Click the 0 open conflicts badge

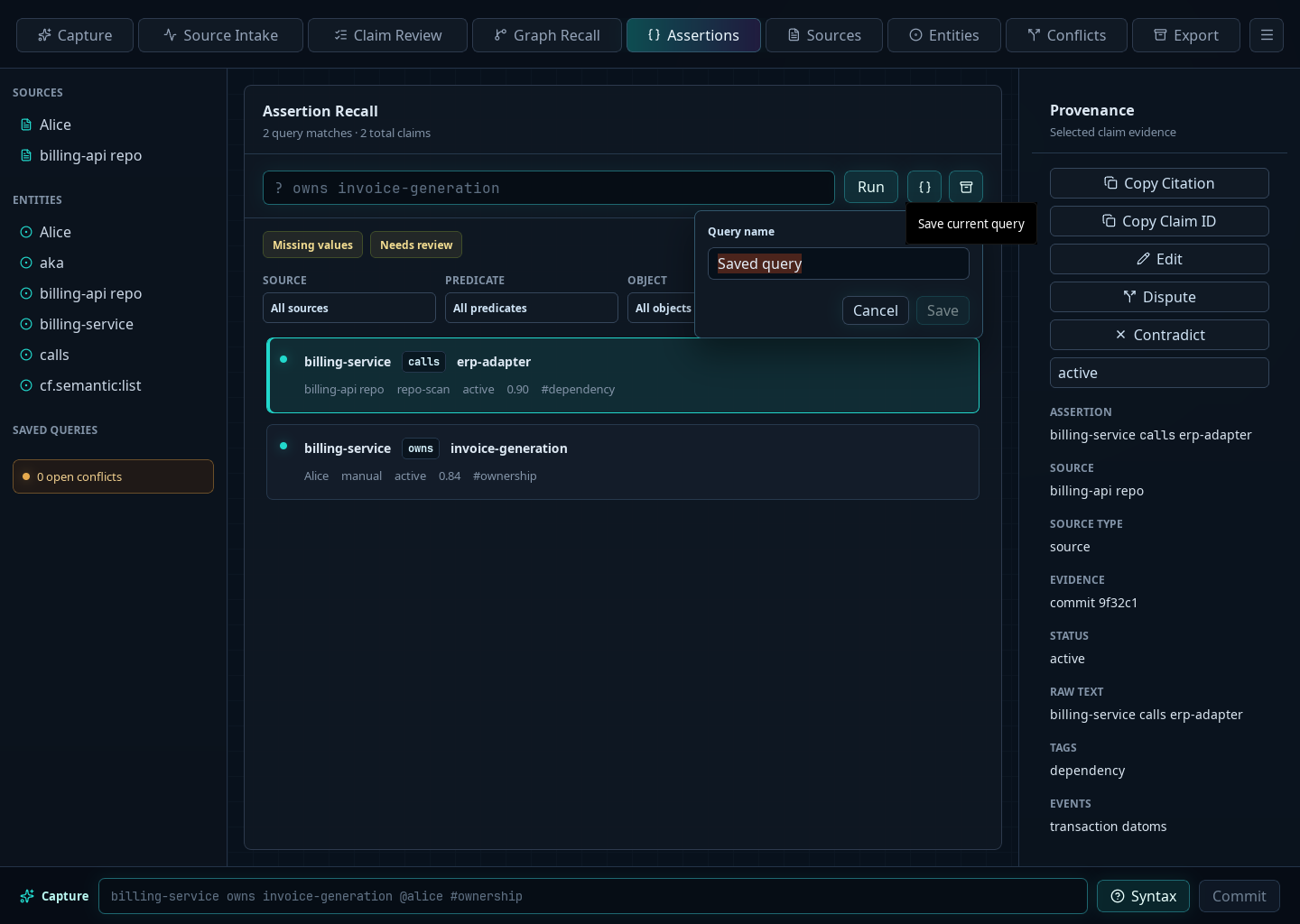[113, 476]
